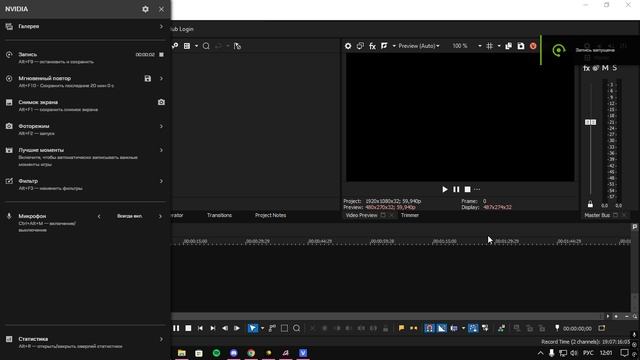Expand the Фильтр entry
640x360 pixels.
(161, 181)
